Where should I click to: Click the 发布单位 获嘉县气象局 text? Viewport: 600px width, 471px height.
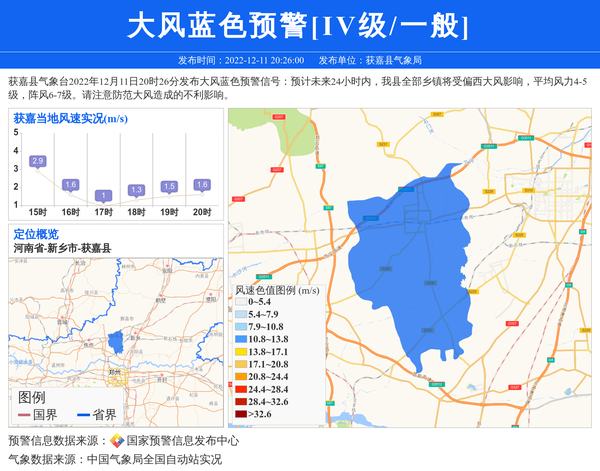pyautogui.click(x=370, y=60)
